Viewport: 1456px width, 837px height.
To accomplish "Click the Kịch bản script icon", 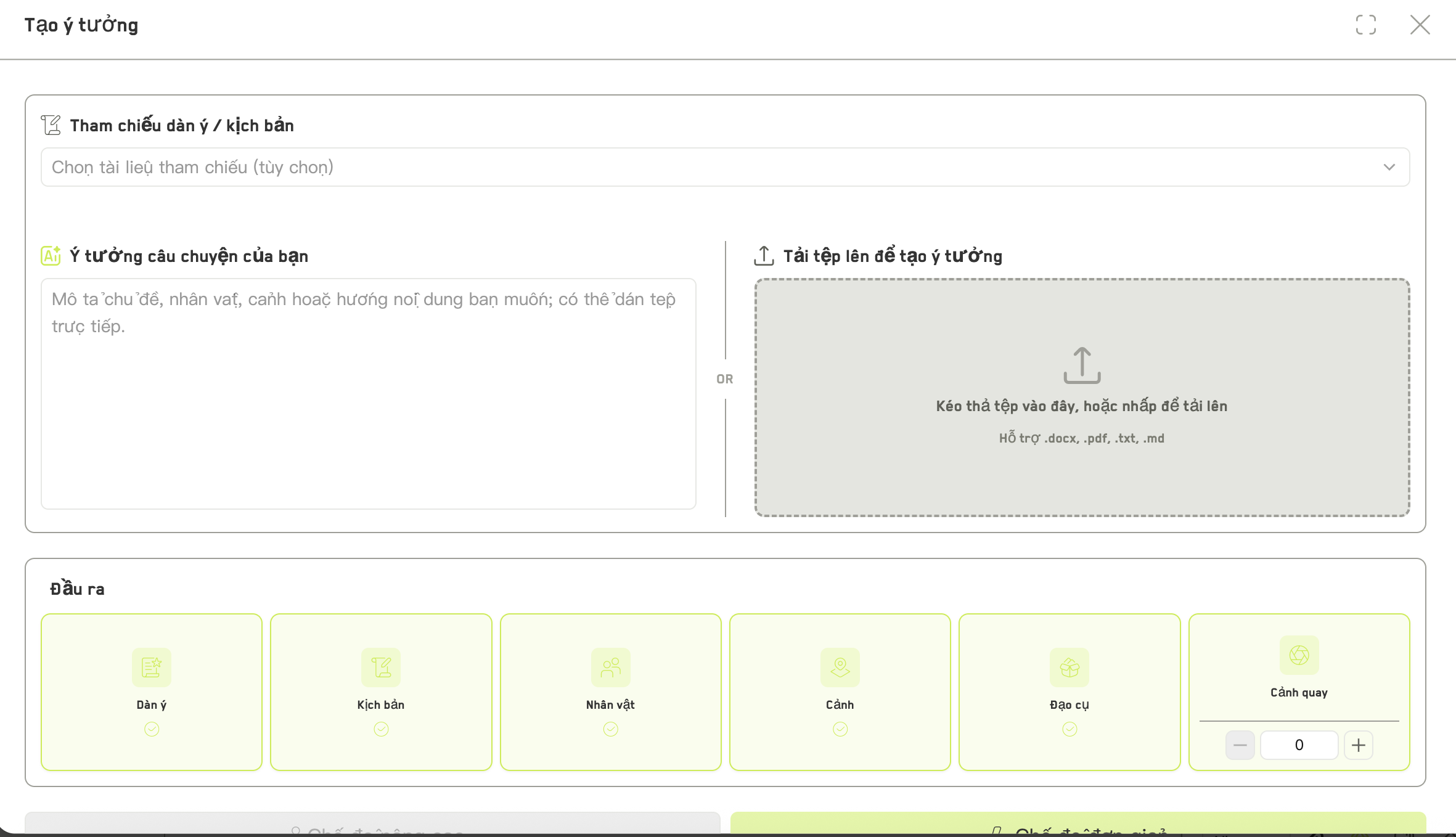I will (x=381, y=668).
